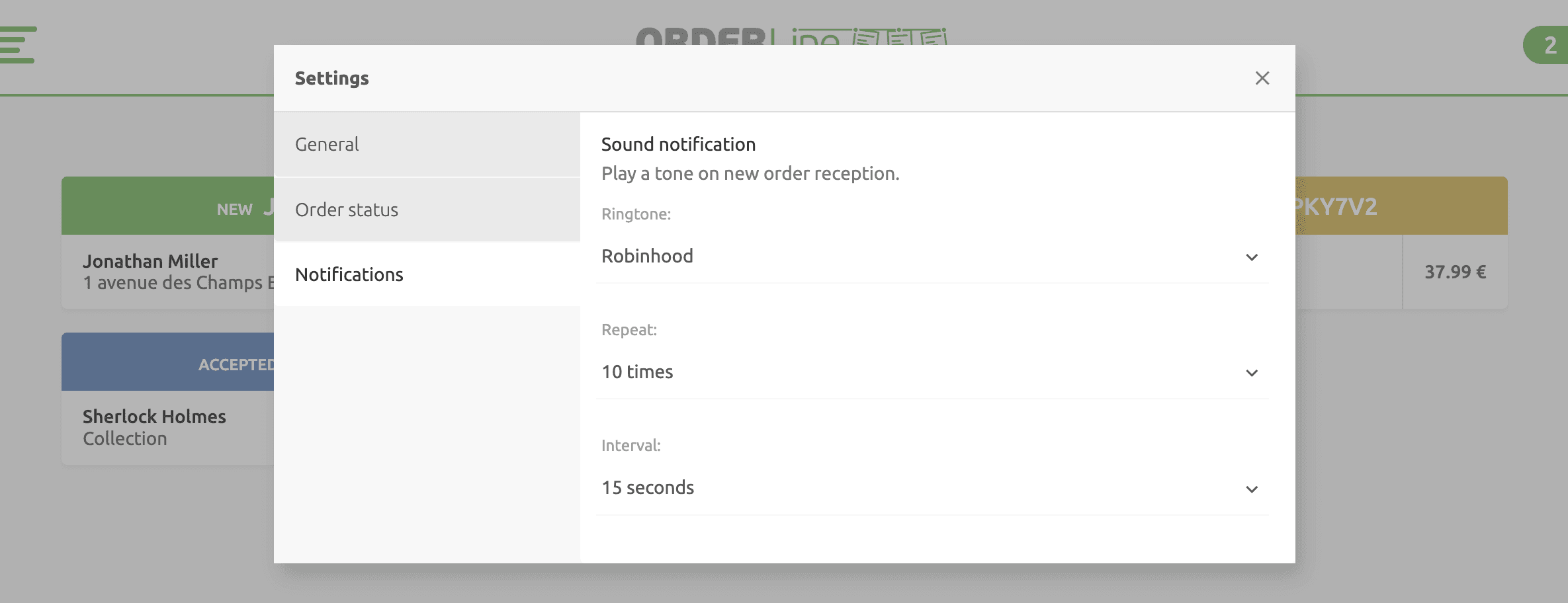
Task: Click the chevron beside the Robinhood ringtone
Action: tap(1251, 258)
